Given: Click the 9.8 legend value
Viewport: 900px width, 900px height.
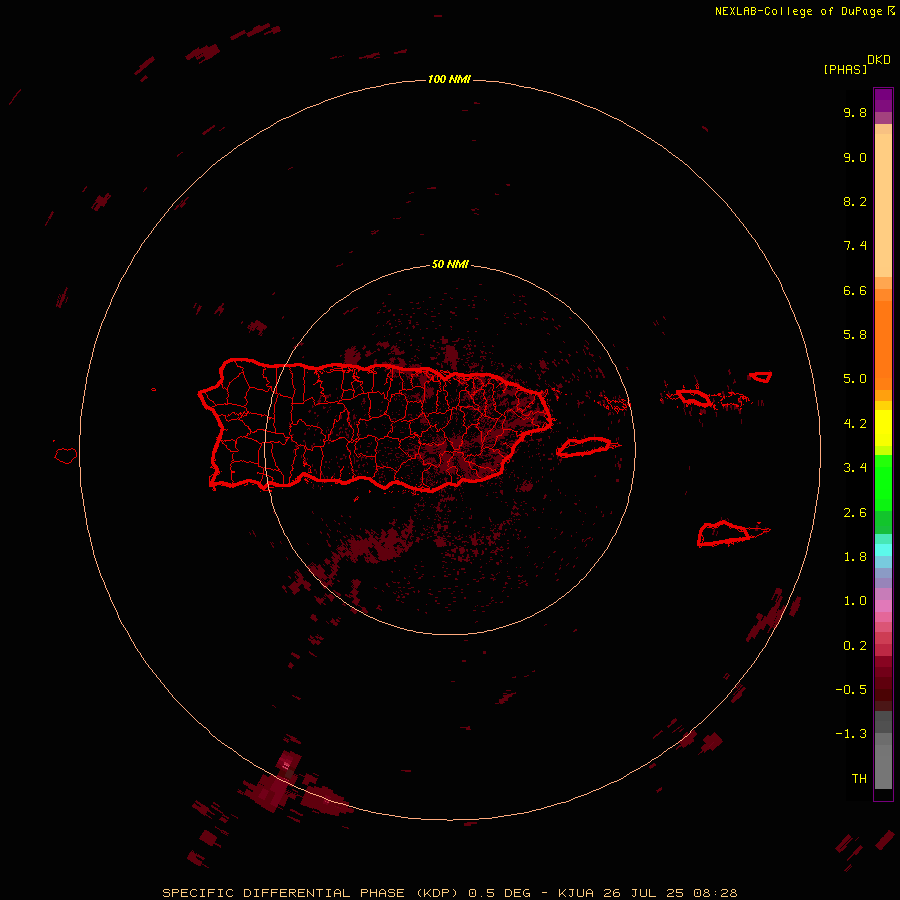Looking at the screenshot, I should pos(855,112).
